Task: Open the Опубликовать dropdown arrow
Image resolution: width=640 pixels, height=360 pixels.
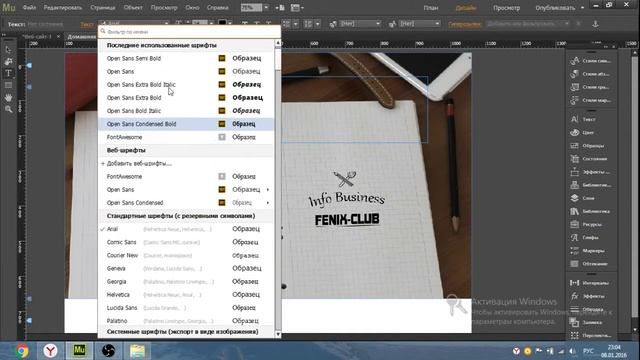Action: pos(582,8)
